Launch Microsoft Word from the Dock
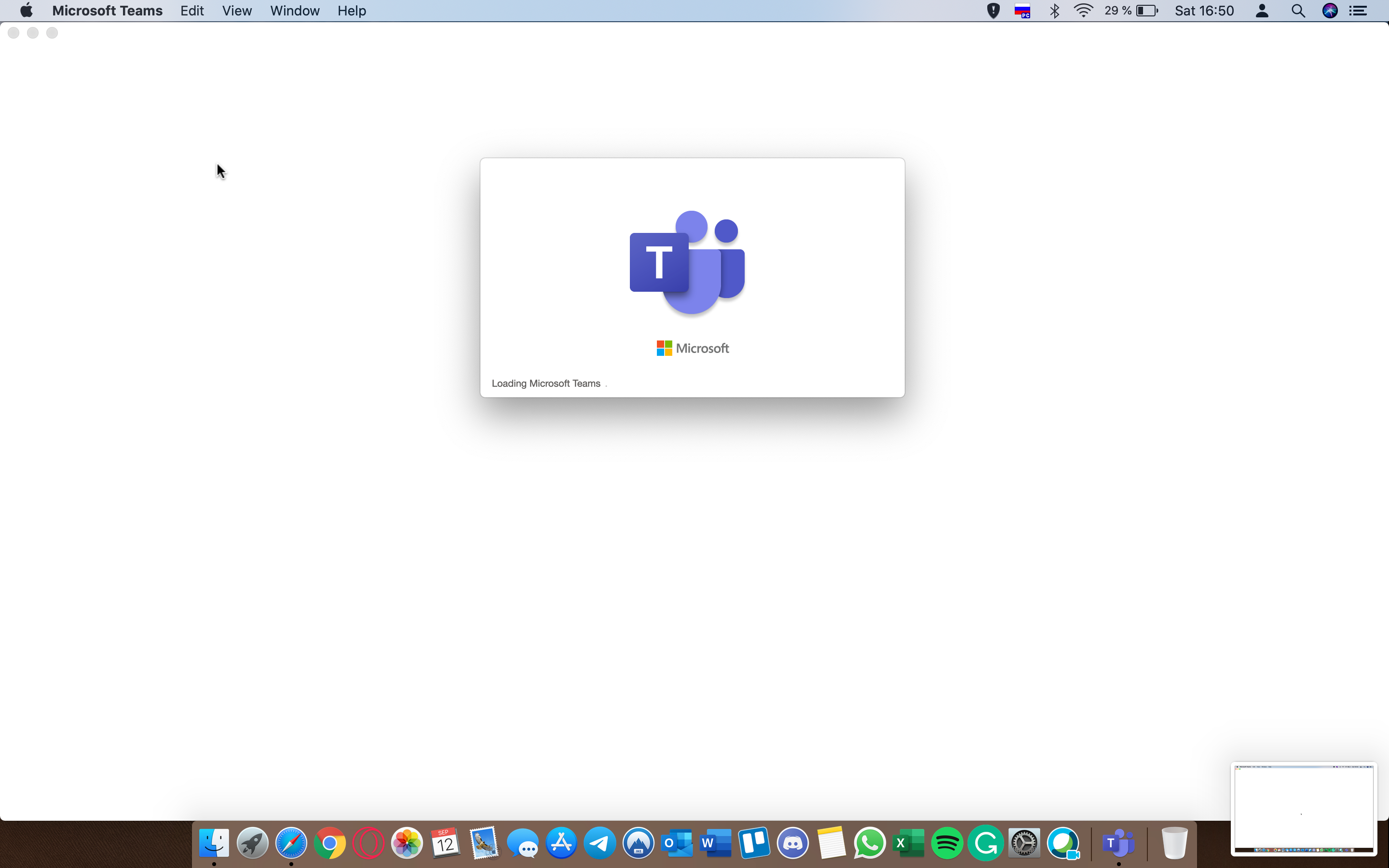 [x=715, y=843]
